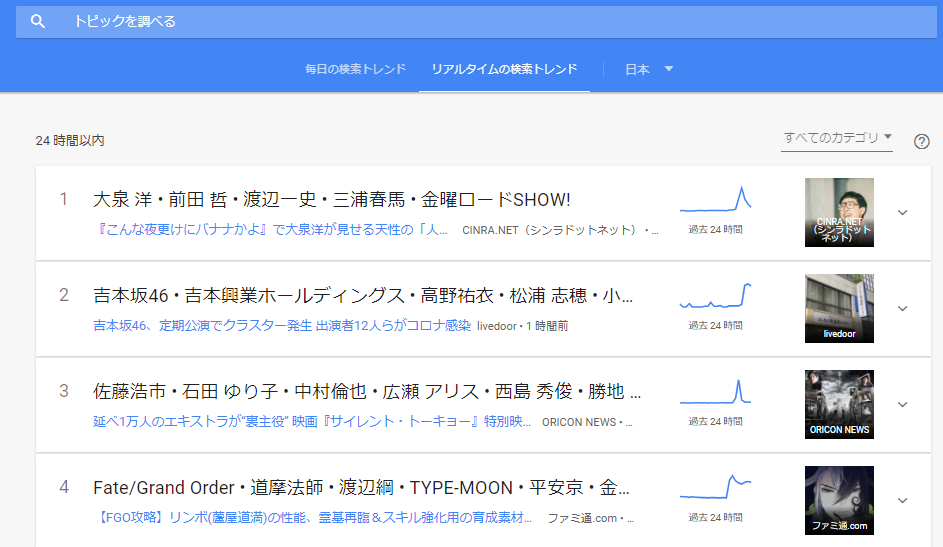Open すべてのカテゴリ category dropdown

pos(837,138)
